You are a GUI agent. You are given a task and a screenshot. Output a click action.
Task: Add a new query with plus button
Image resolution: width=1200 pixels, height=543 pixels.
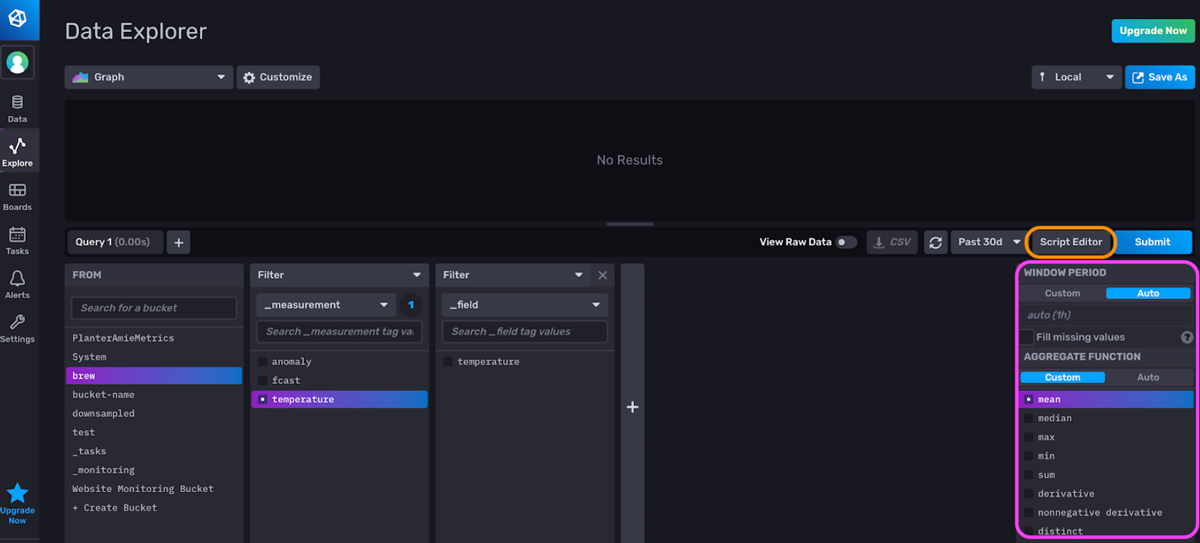pos(178,242)
